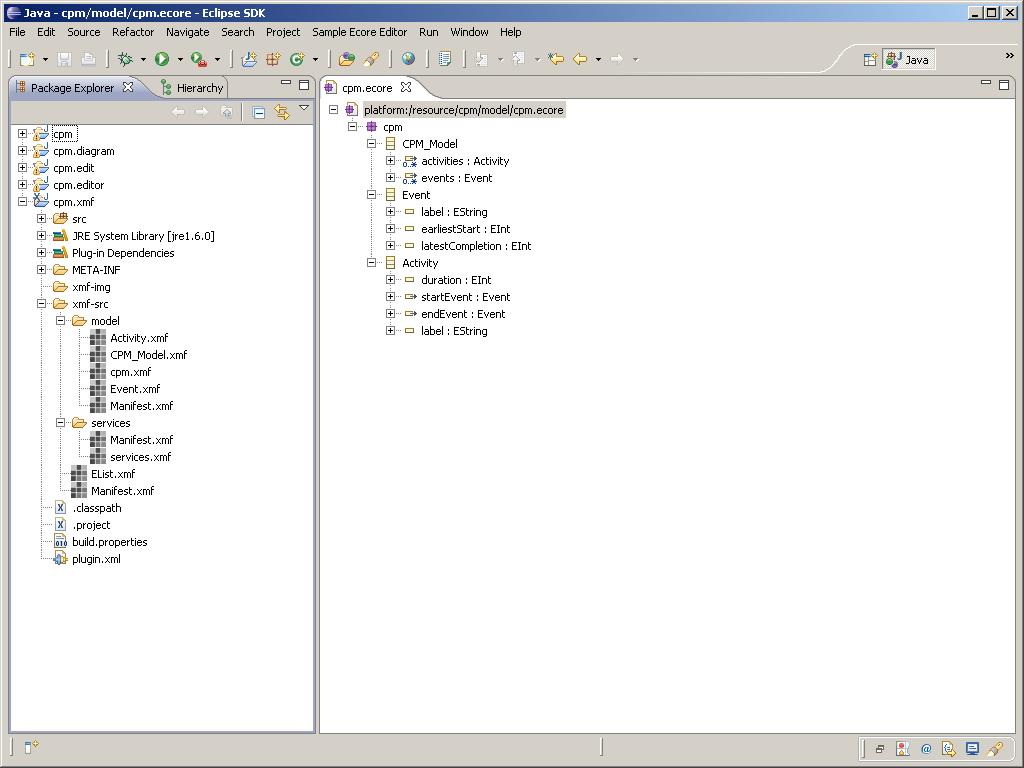Open the External Tools dropdown arrow
This screenshot has height=768, width=1024.
point(217,59)
